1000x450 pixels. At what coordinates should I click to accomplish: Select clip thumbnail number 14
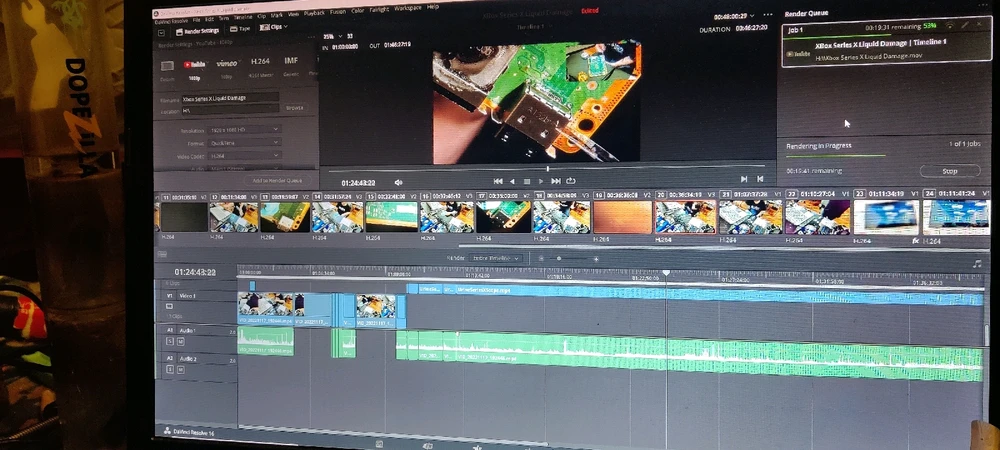[337, 217]
